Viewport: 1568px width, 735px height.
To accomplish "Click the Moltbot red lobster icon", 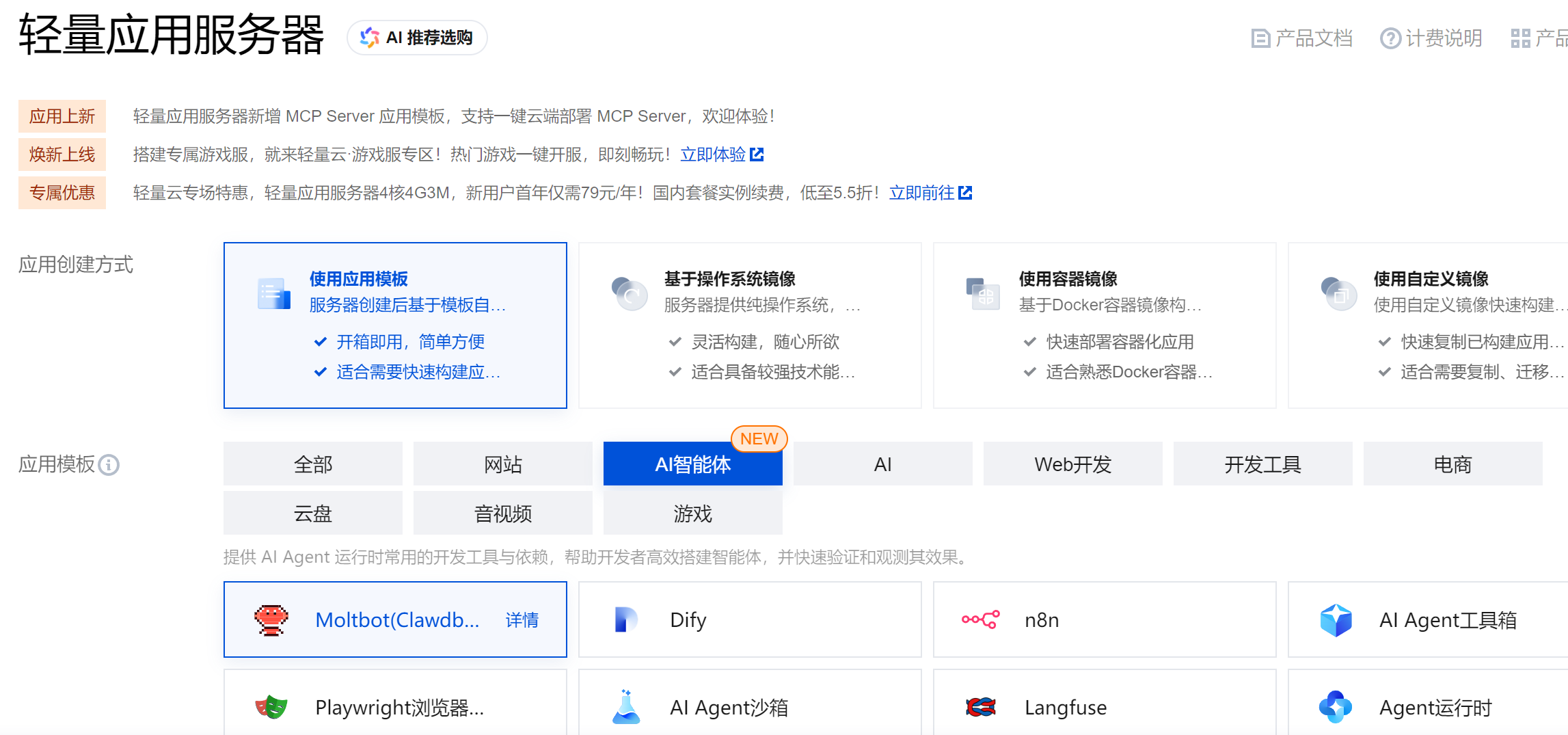I will (271, 620).
